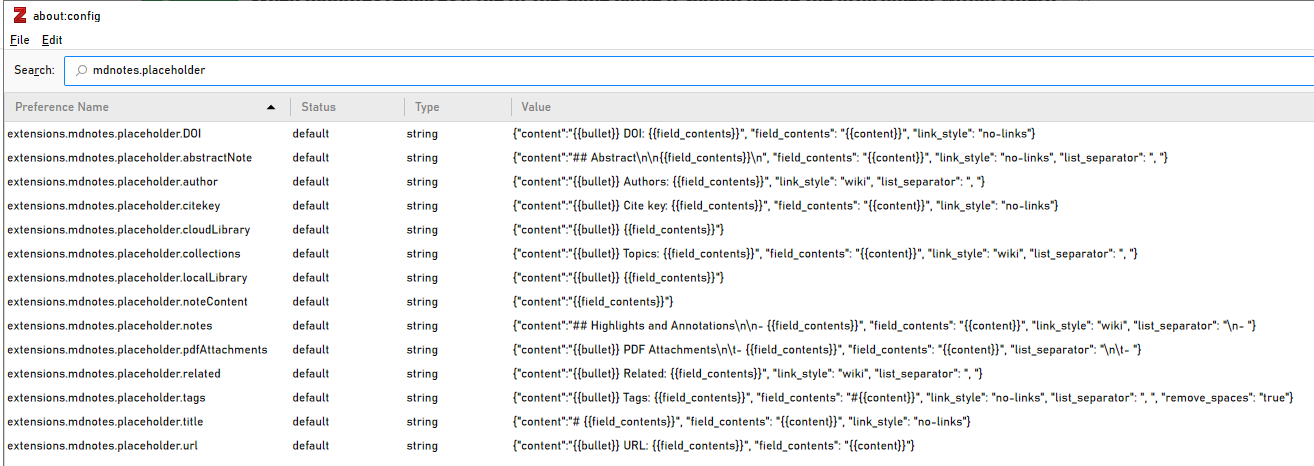Open the File menu
Screen dimensions: 1314x466
click(20, 40)
